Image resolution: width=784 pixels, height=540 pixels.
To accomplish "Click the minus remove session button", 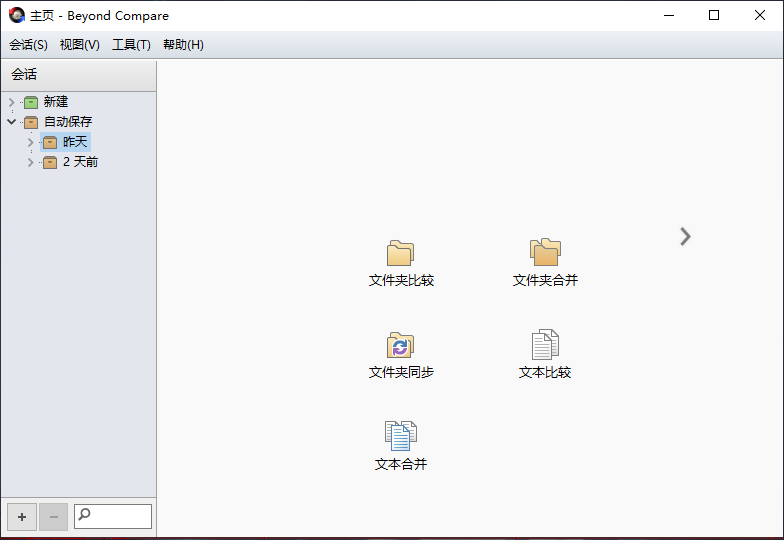I will (x=54, y=517).
